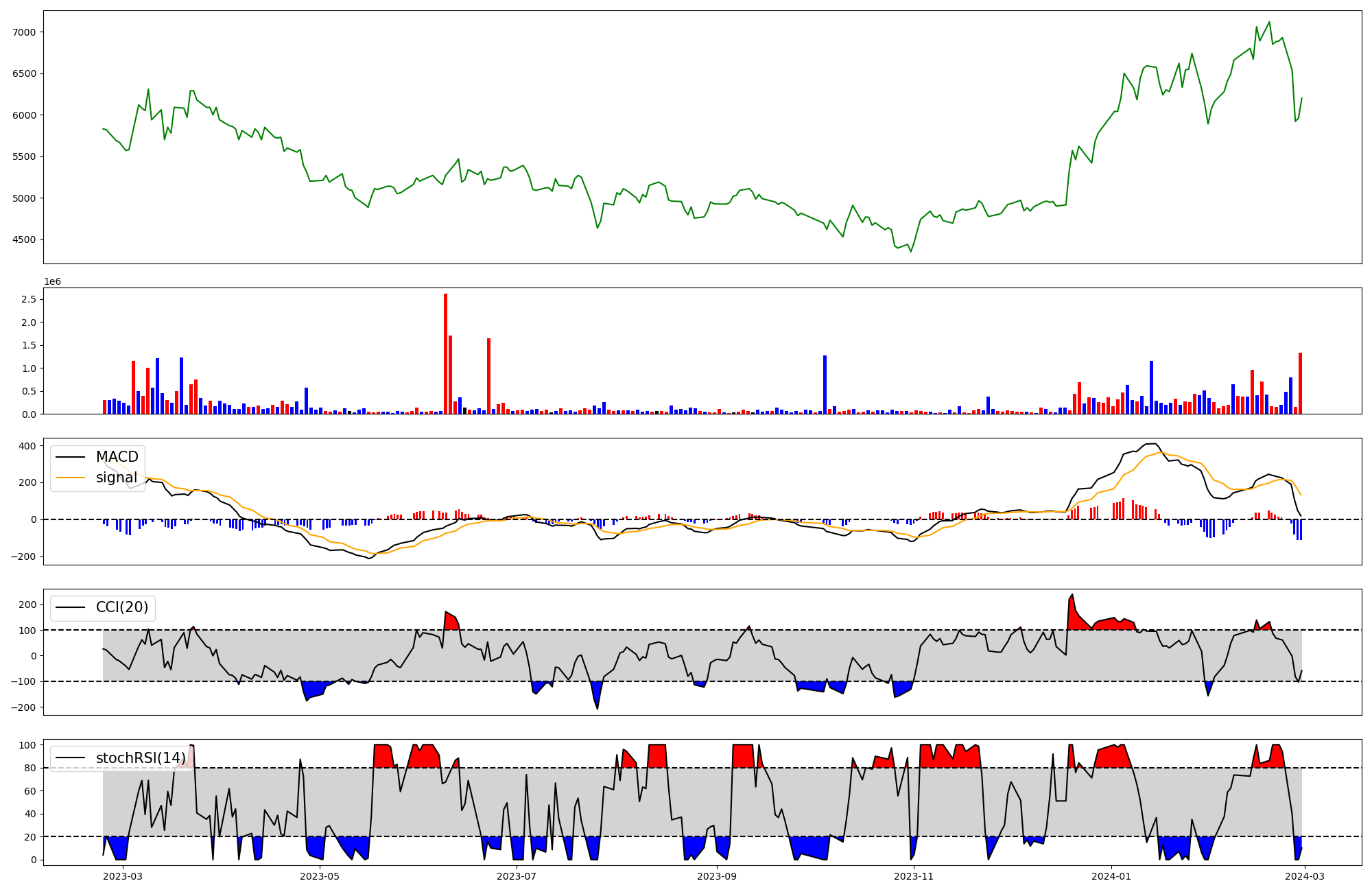This screenshot has height=892, width=1372.
Task: Click the signal legend entry
Action: click(116, 478)
